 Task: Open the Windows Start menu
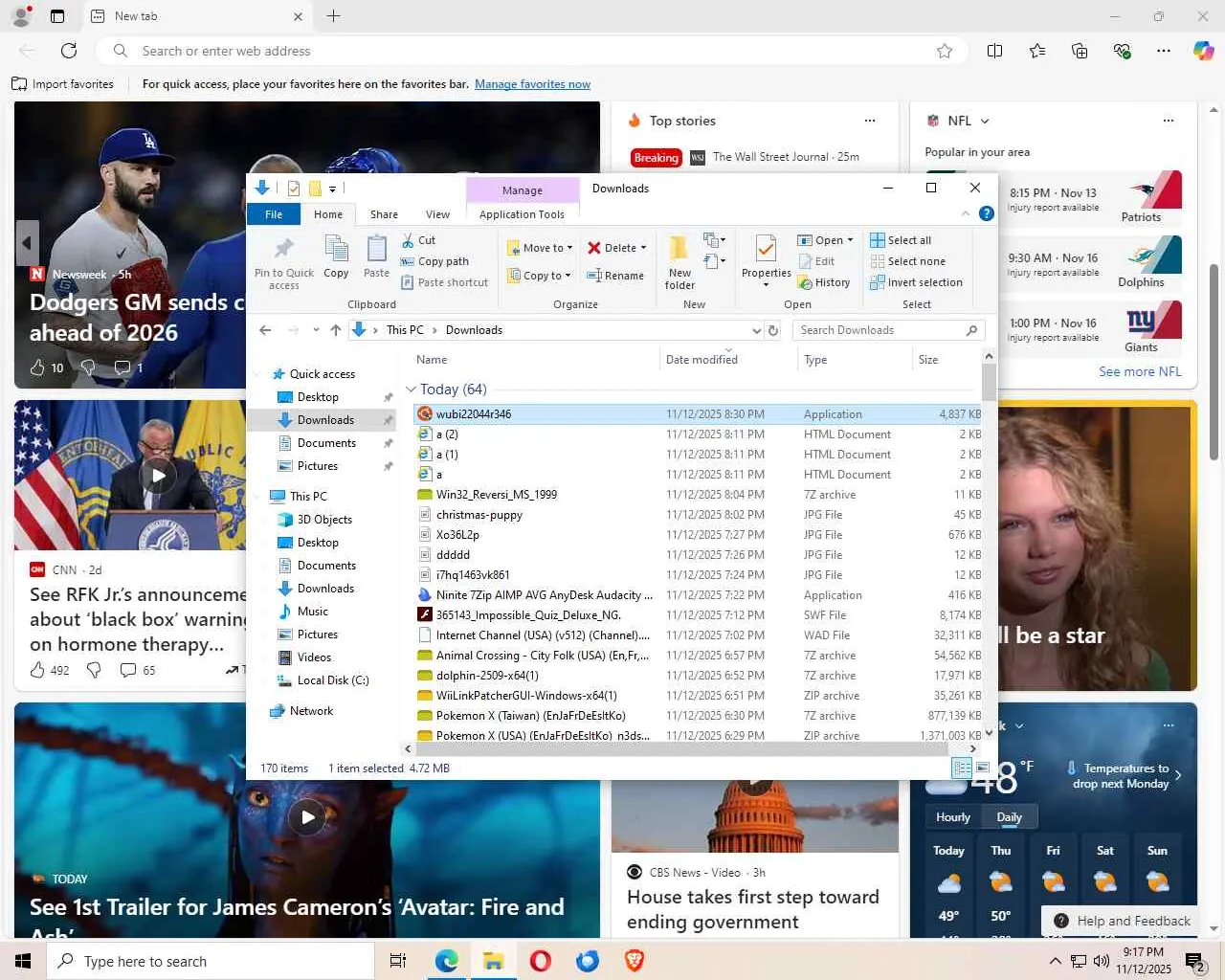[x=23, y=961]
